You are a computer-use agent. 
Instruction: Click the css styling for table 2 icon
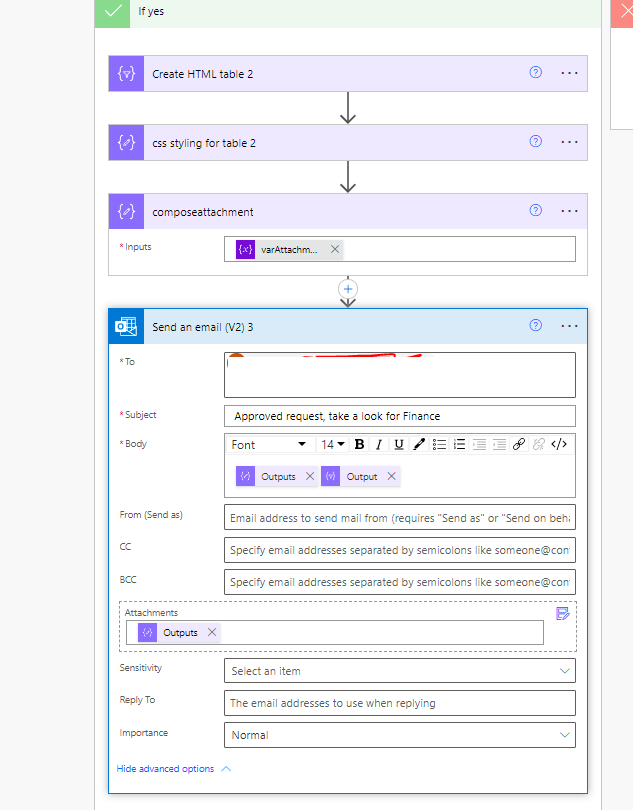[127, 142]
